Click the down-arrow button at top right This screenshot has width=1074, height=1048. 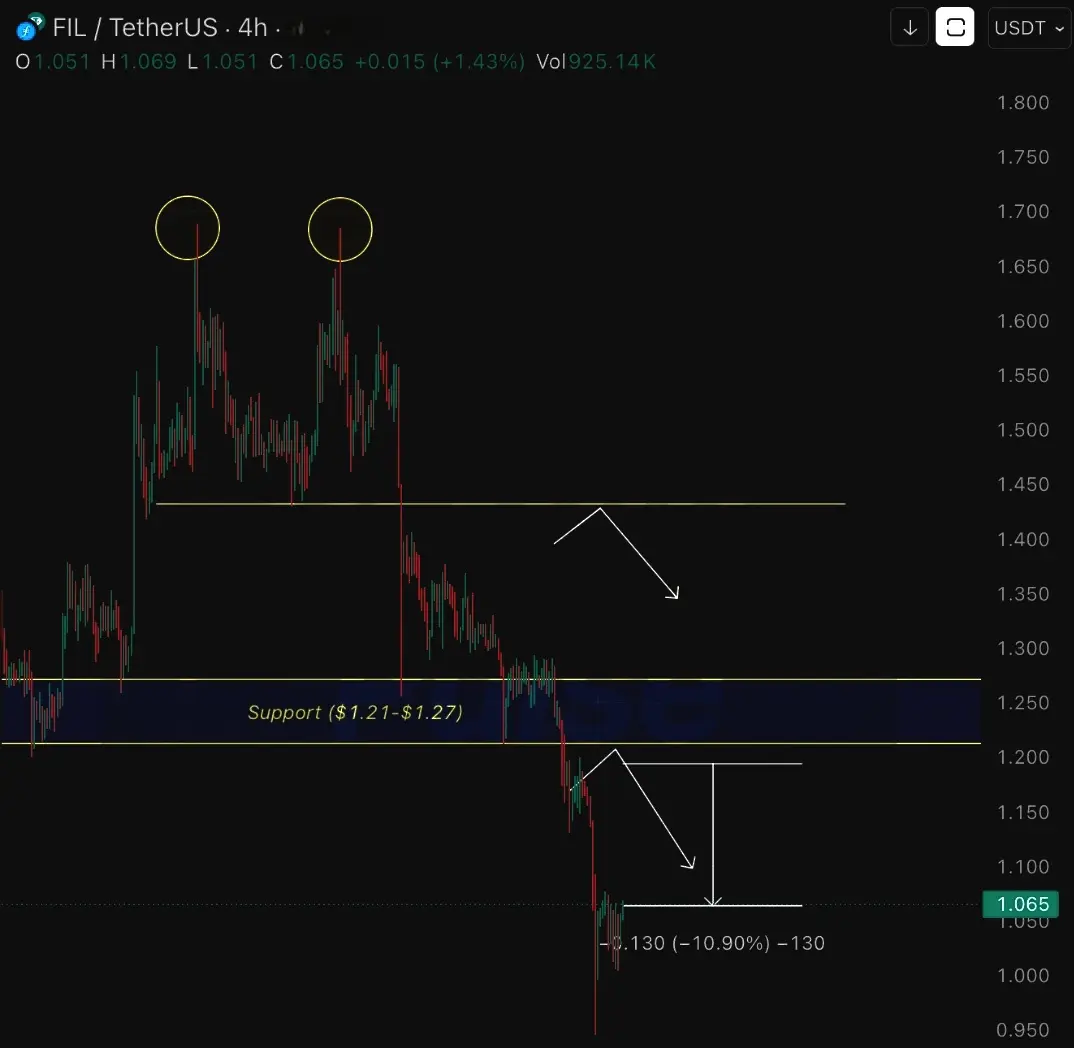(x=910, y=27)
